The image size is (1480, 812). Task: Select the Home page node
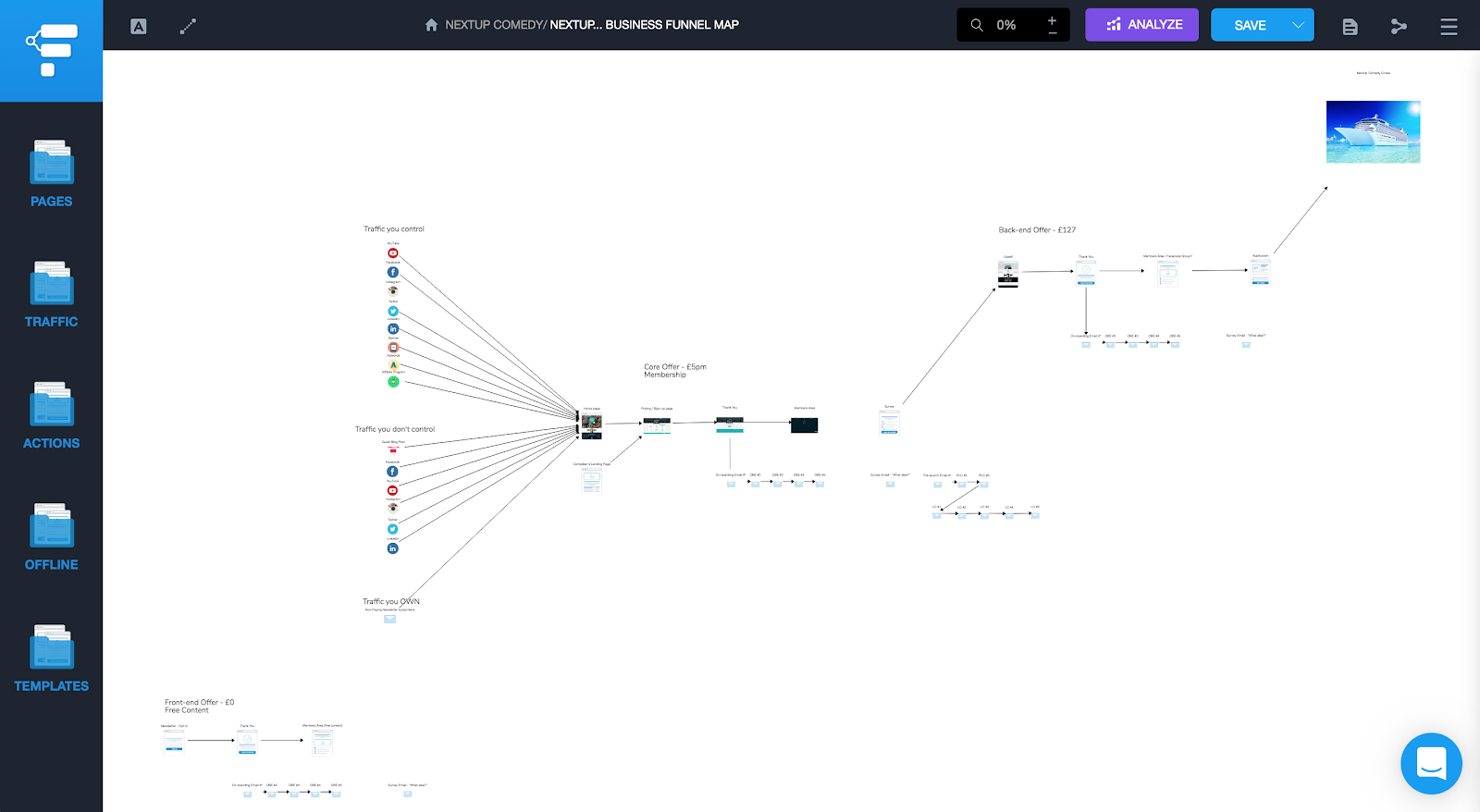coord(591,425)
